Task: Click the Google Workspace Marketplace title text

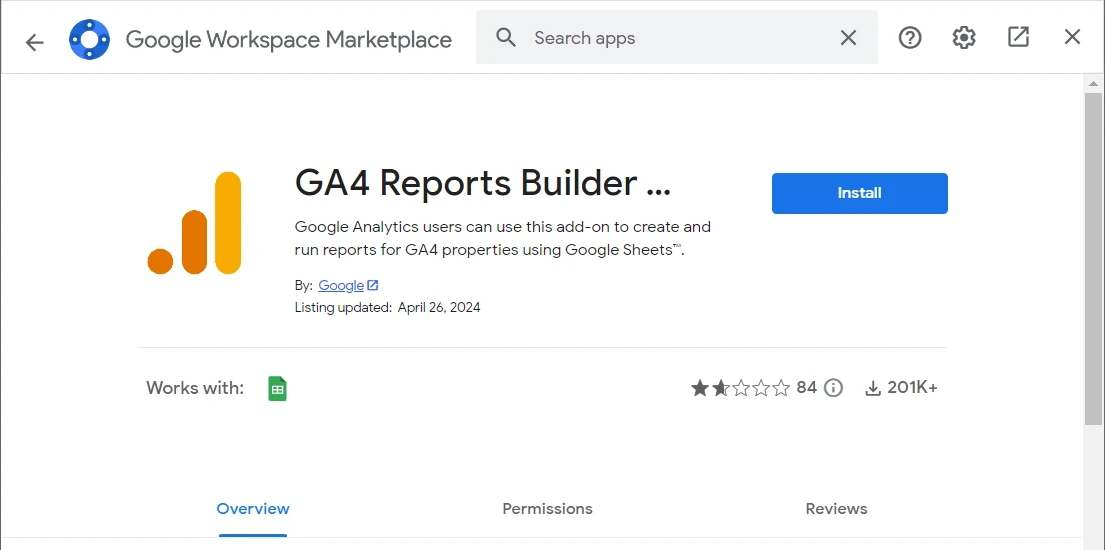Action: tap(289, 39)
